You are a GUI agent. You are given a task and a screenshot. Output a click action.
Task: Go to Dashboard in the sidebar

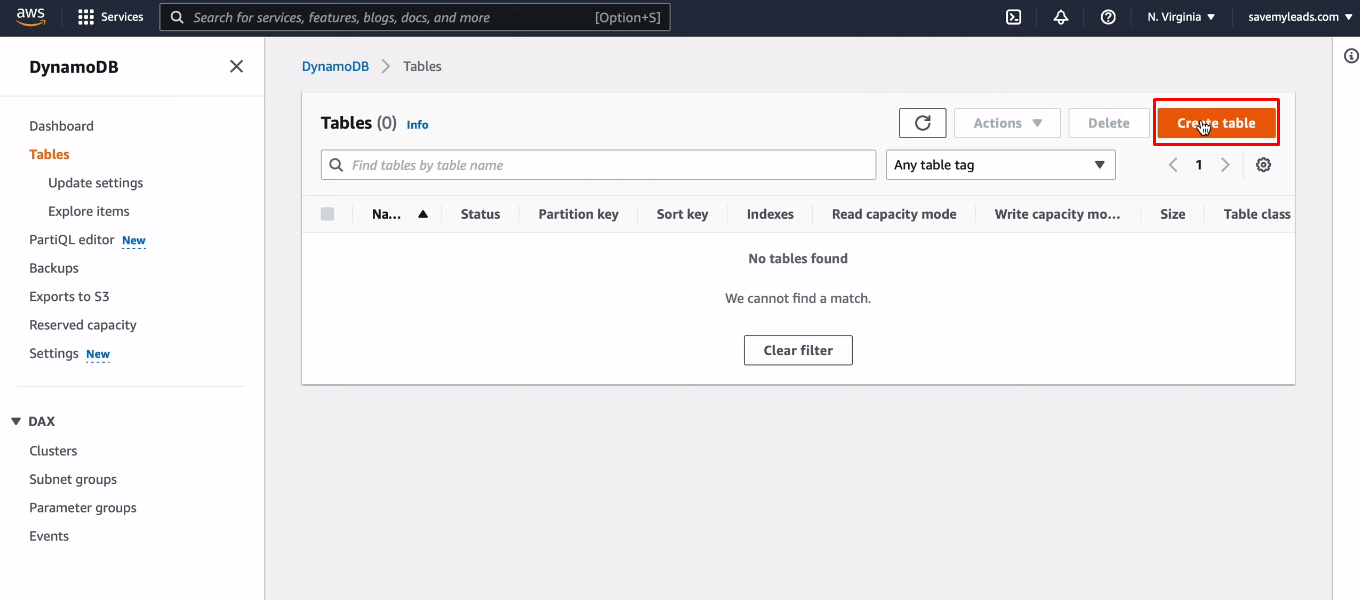pos(61,126)
